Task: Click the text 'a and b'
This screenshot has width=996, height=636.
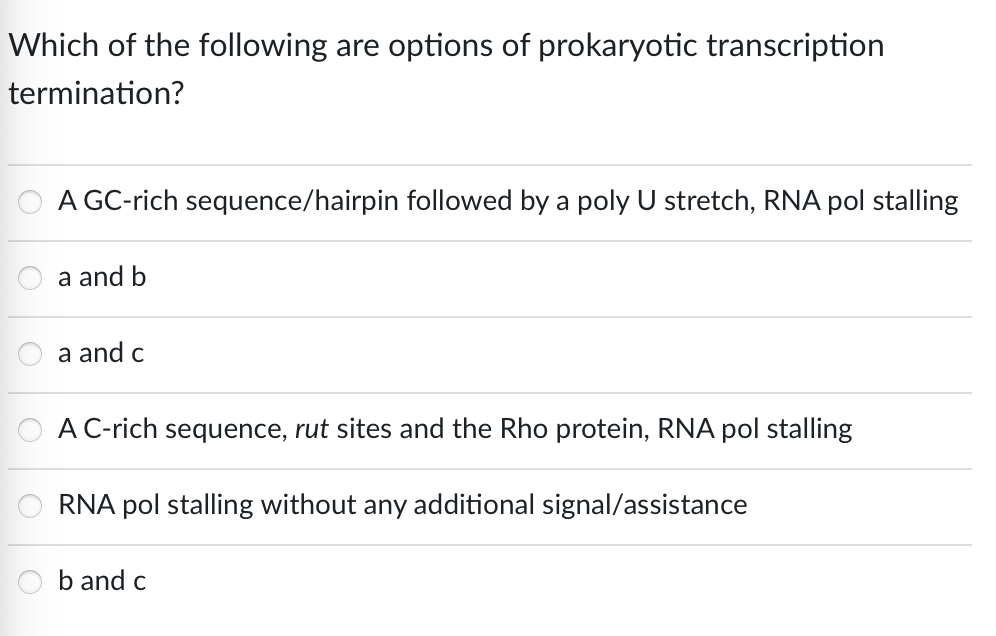Action: [101, 277]
